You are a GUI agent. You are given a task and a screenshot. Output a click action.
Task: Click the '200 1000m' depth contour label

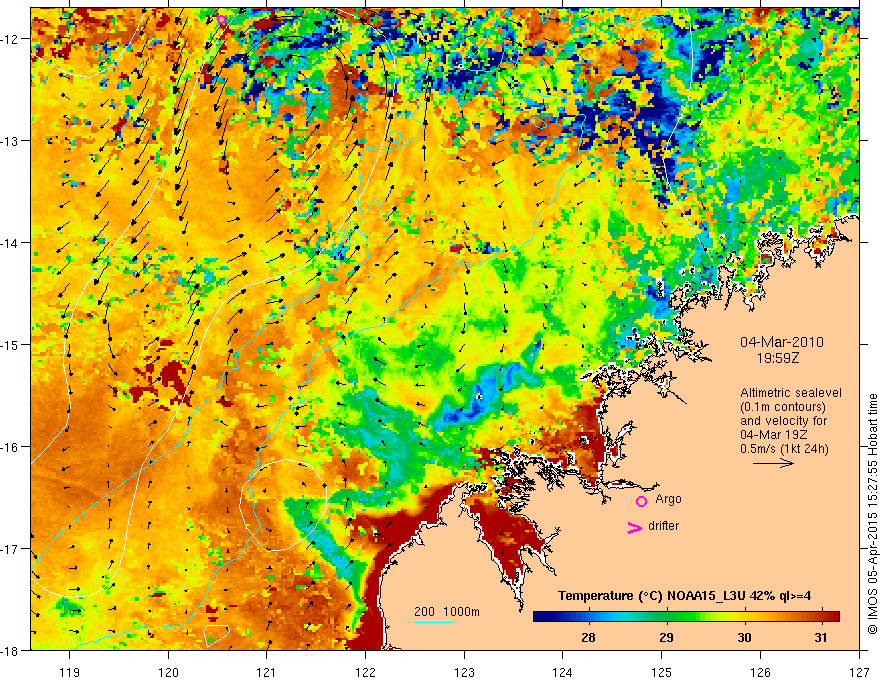447,612
